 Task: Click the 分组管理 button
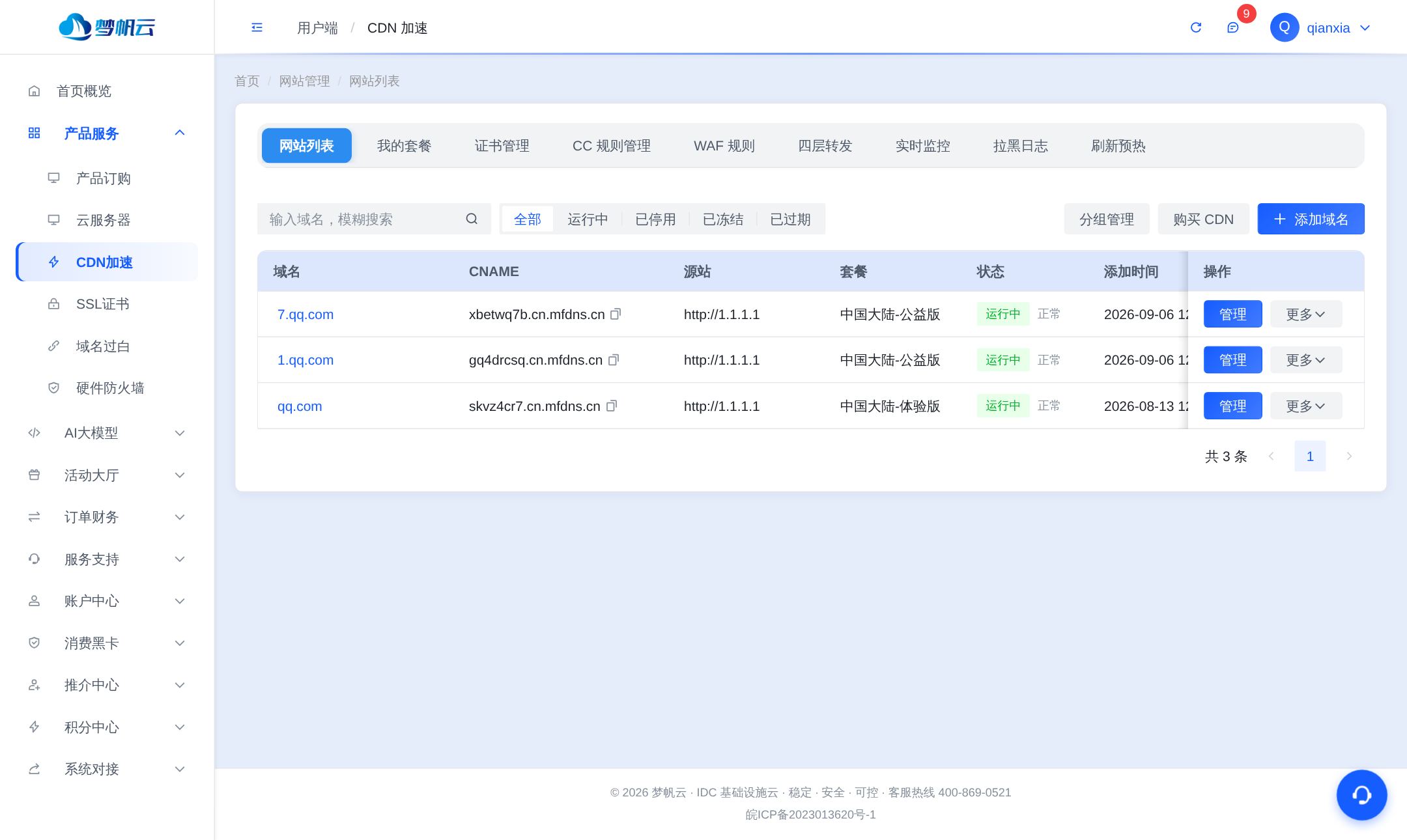point(1107,219)
